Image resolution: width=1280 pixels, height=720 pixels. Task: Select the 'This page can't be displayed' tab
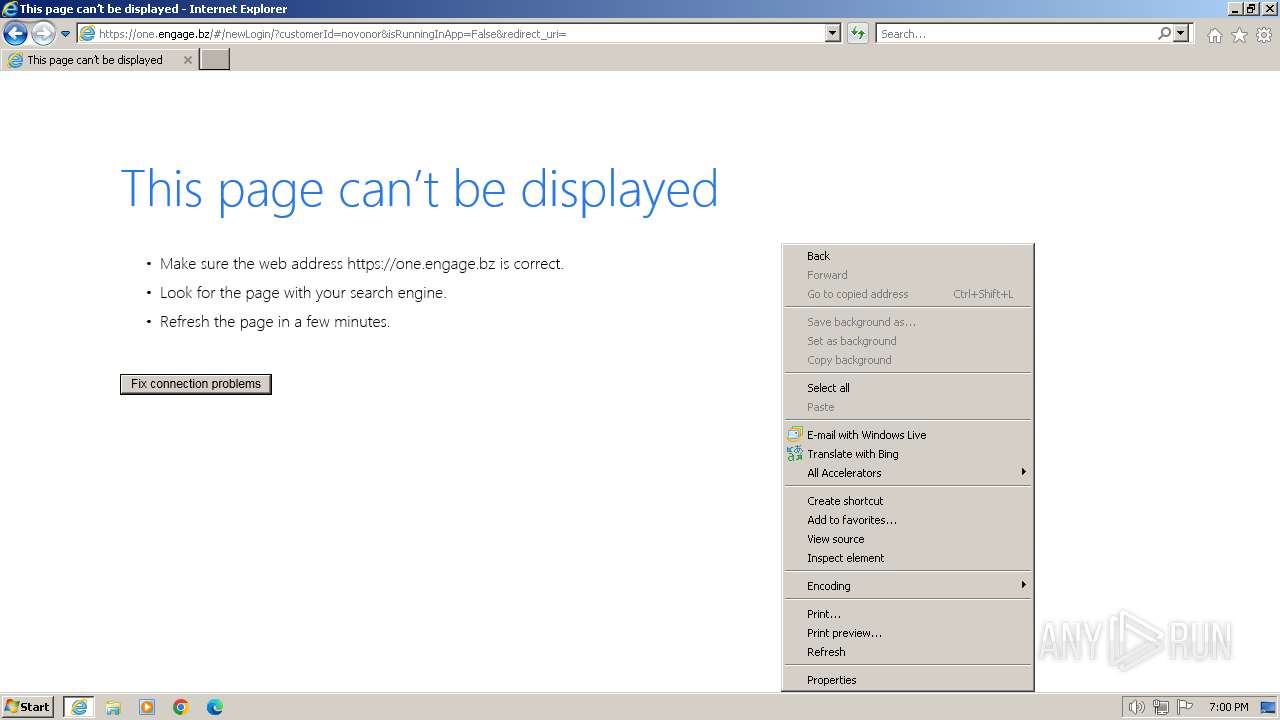[x=99, y=60]
